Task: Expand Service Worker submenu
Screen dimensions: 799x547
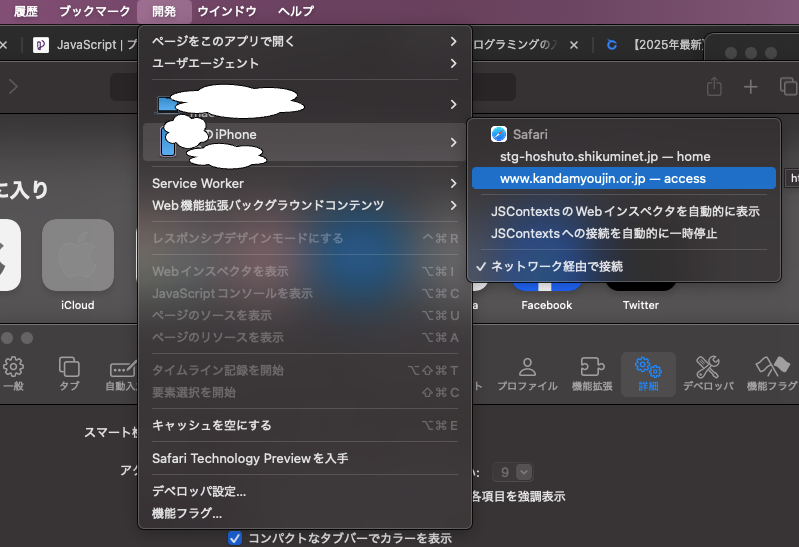Action: [305, 183]
